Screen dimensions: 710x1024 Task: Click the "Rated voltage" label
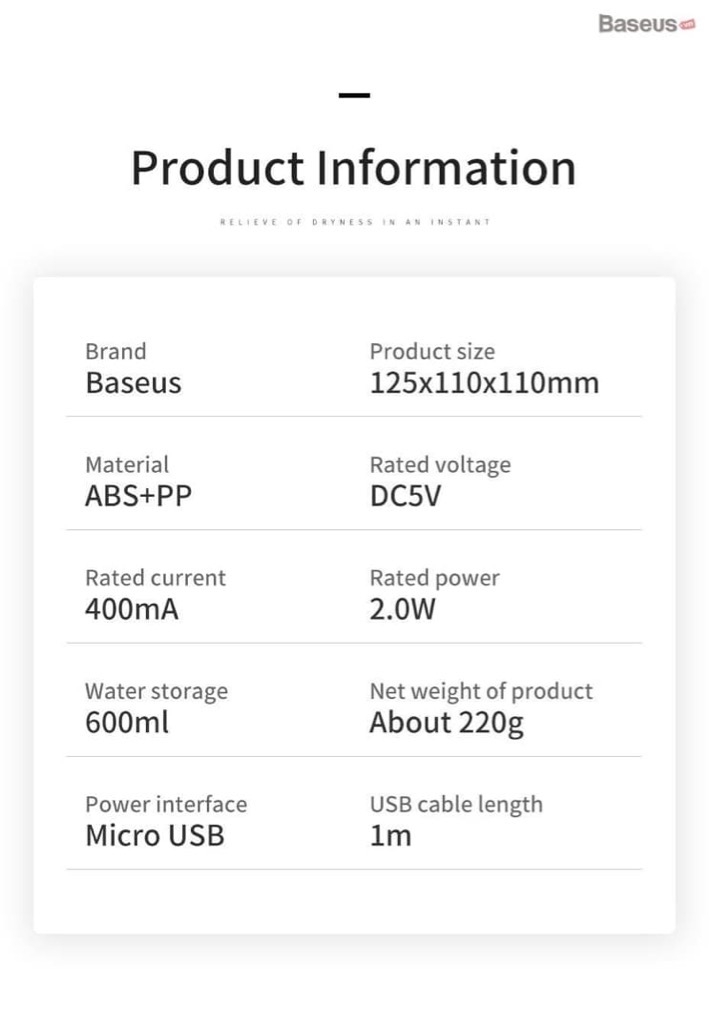click(440, 465)
